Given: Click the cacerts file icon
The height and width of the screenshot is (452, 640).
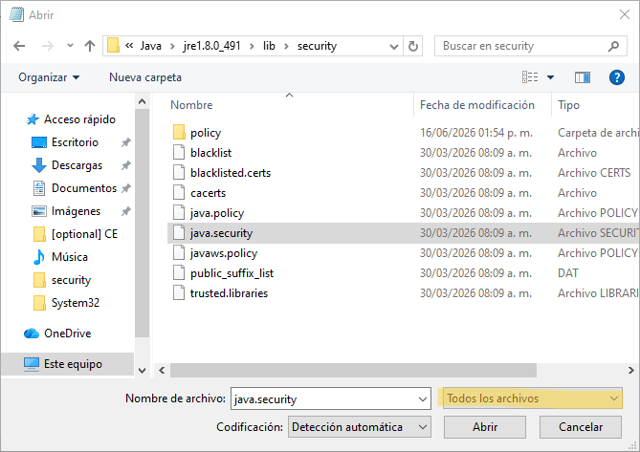Looking at the screenshot, I should click(179, 192).
